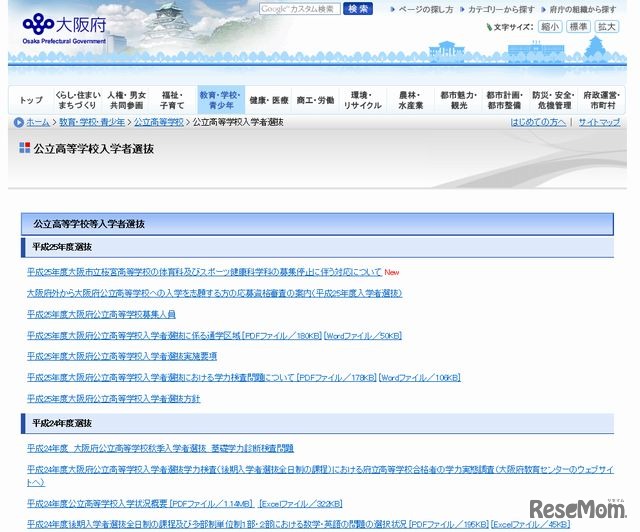Click the red New label

click(x=392, y=272)
